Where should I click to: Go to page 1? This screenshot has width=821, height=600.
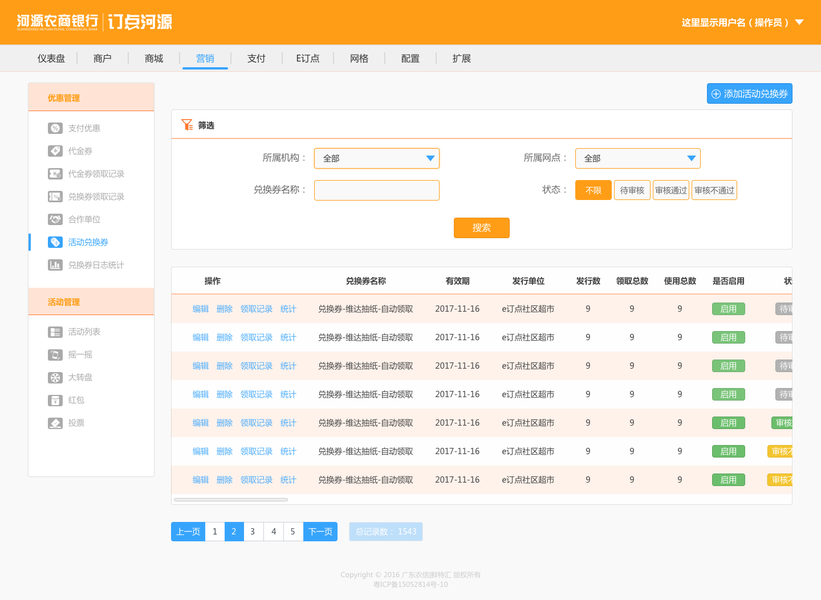click(x=215, y=531)
